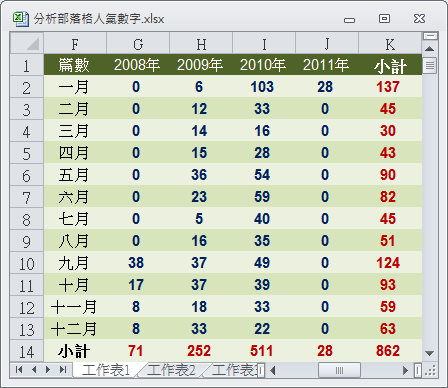Jump to last sheet tab arrow

pyautogui.click(x=63, y=370)
